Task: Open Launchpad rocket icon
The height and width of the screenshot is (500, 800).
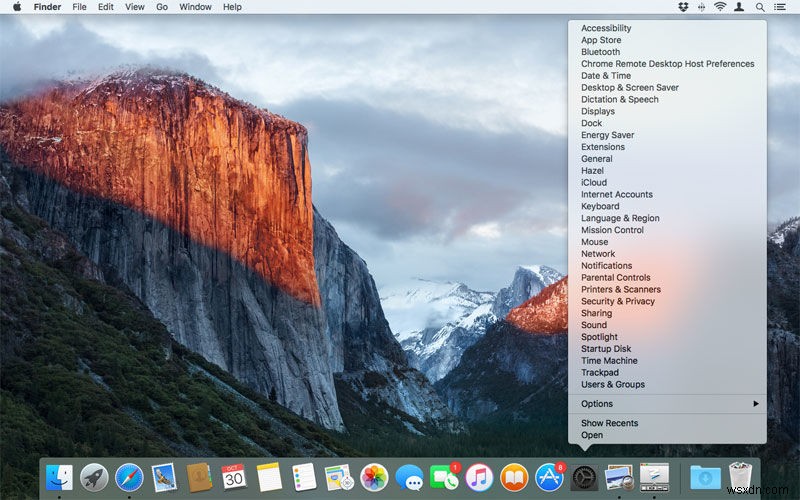Action: point(94,477)
